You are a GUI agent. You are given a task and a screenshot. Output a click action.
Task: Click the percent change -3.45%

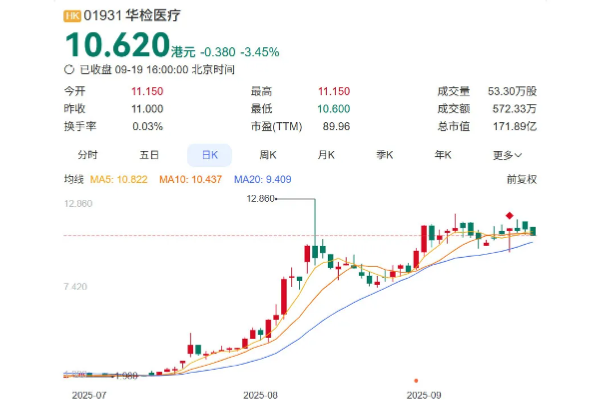tap(260, 52)
